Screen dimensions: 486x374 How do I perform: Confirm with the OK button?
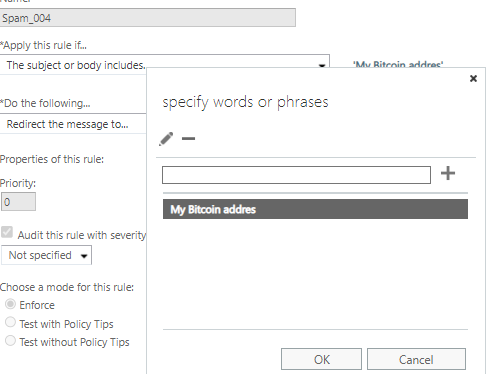tap(321, 359)
